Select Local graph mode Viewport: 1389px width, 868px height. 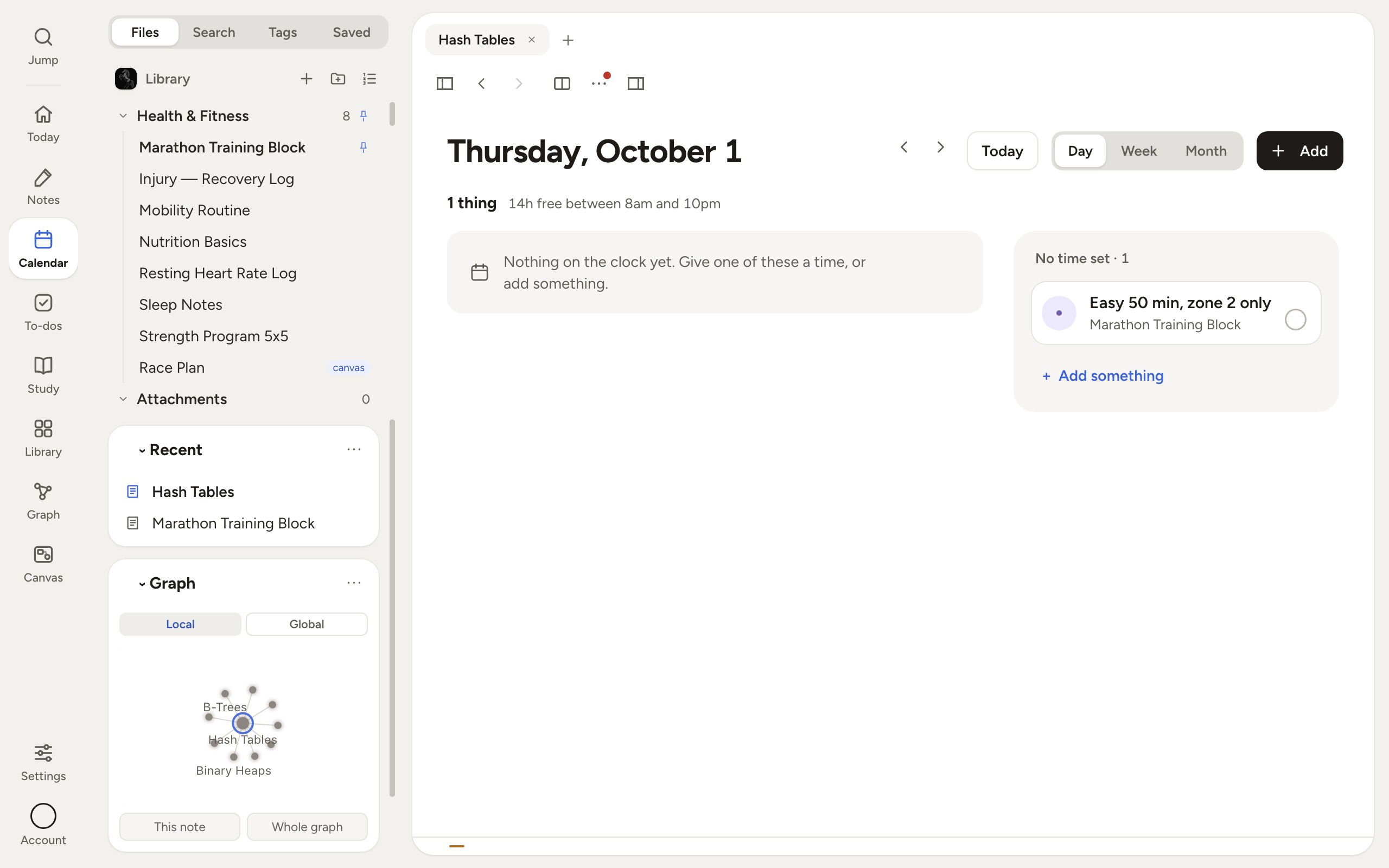(x=180, y=624)
